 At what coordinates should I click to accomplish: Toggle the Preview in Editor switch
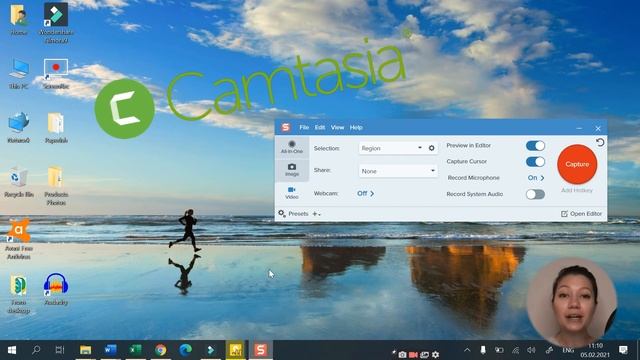535,146
